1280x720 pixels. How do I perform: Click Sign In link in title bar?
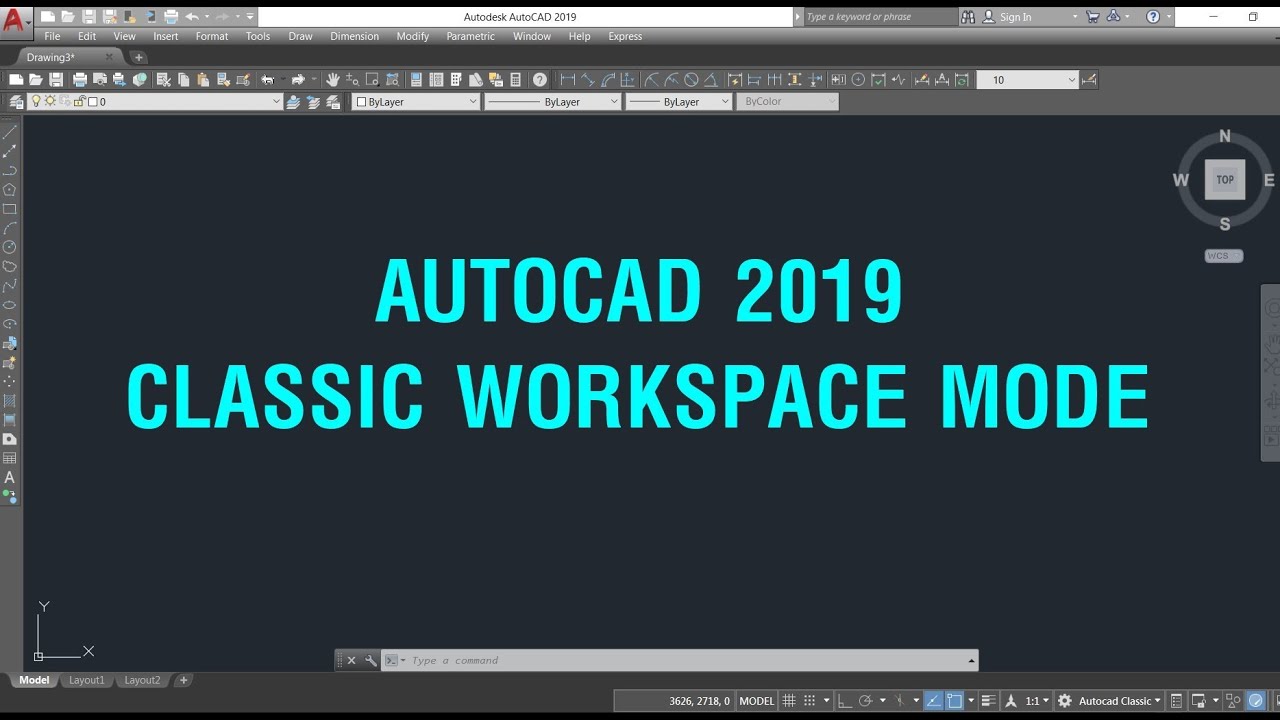(x=1015, y=17)
